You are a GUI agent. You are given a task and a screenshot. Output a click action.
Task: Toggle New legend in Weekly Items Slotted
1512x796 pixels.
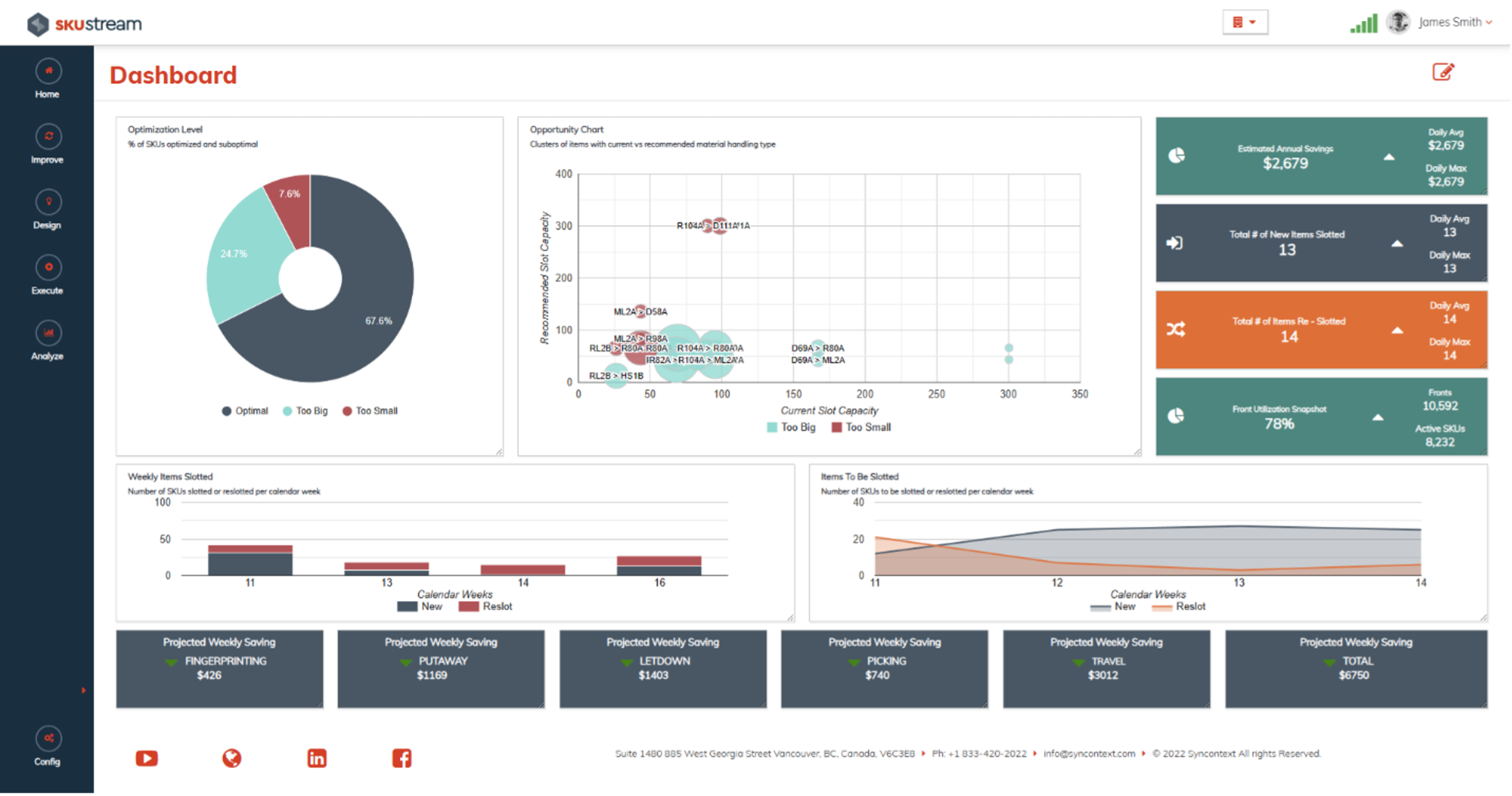pyautogui.click(x=420, y=606)
